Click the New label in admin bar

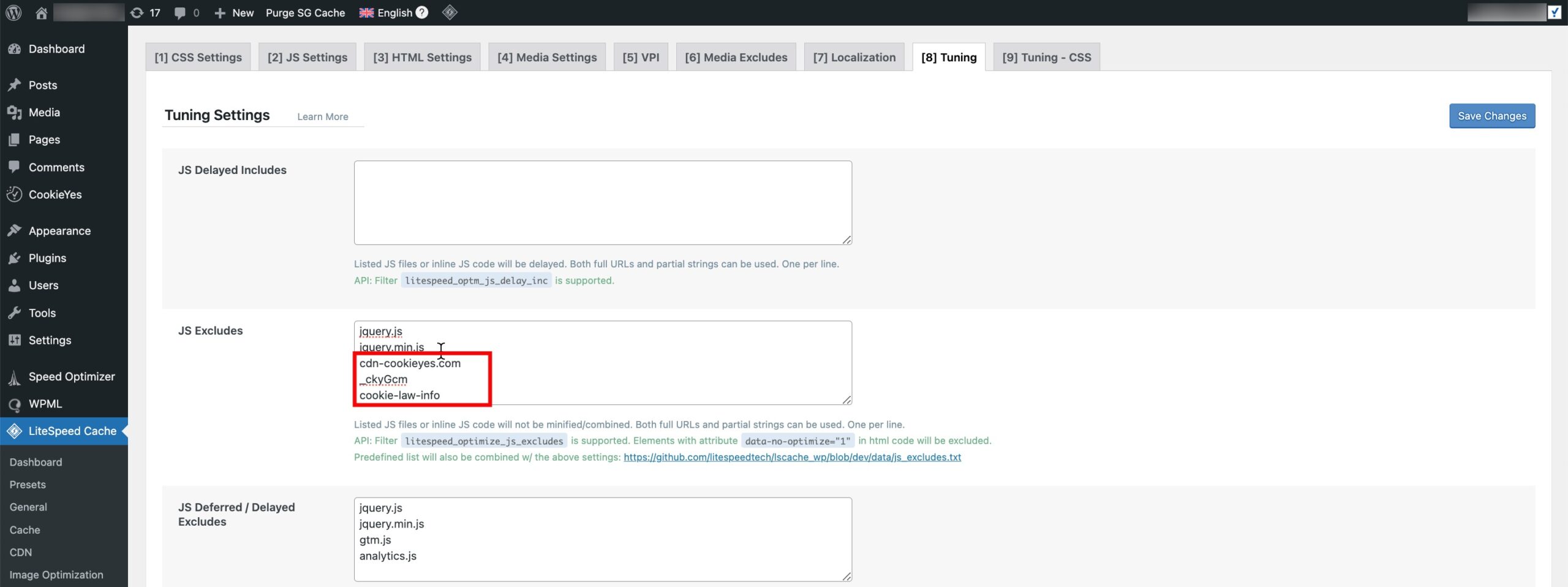point(243,12)
